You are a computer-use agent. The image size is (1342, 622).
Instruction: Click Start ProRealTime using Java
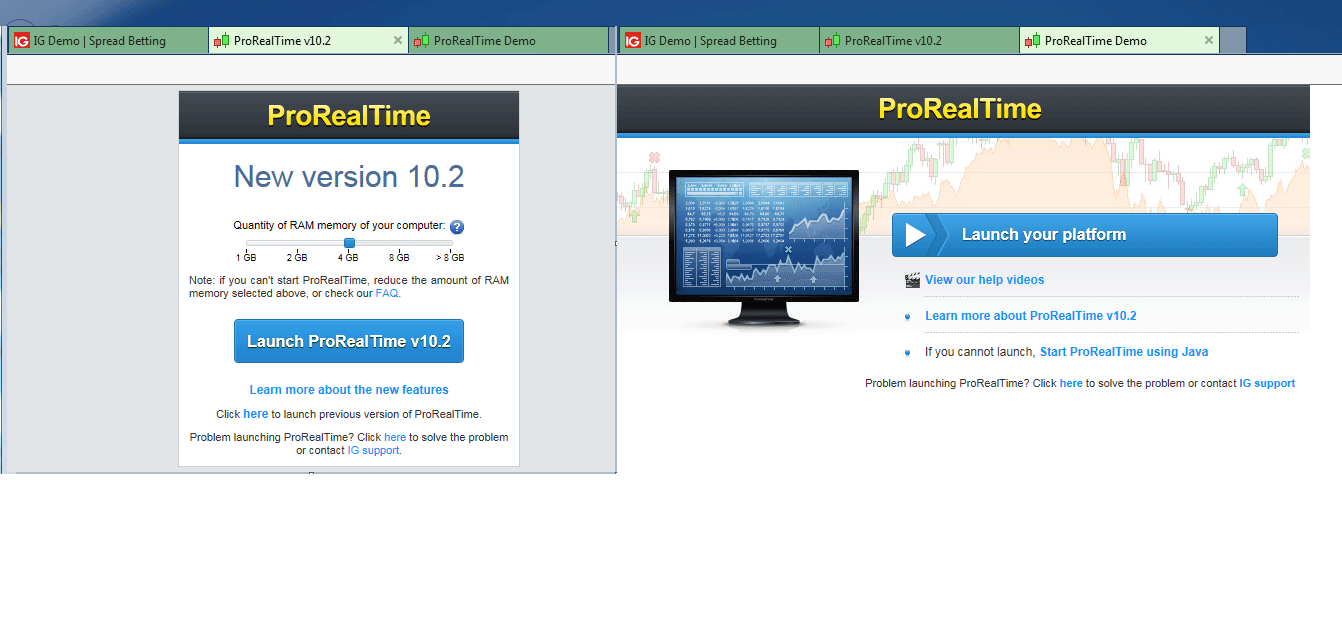pyautogui.click(x=1124, y=351)
